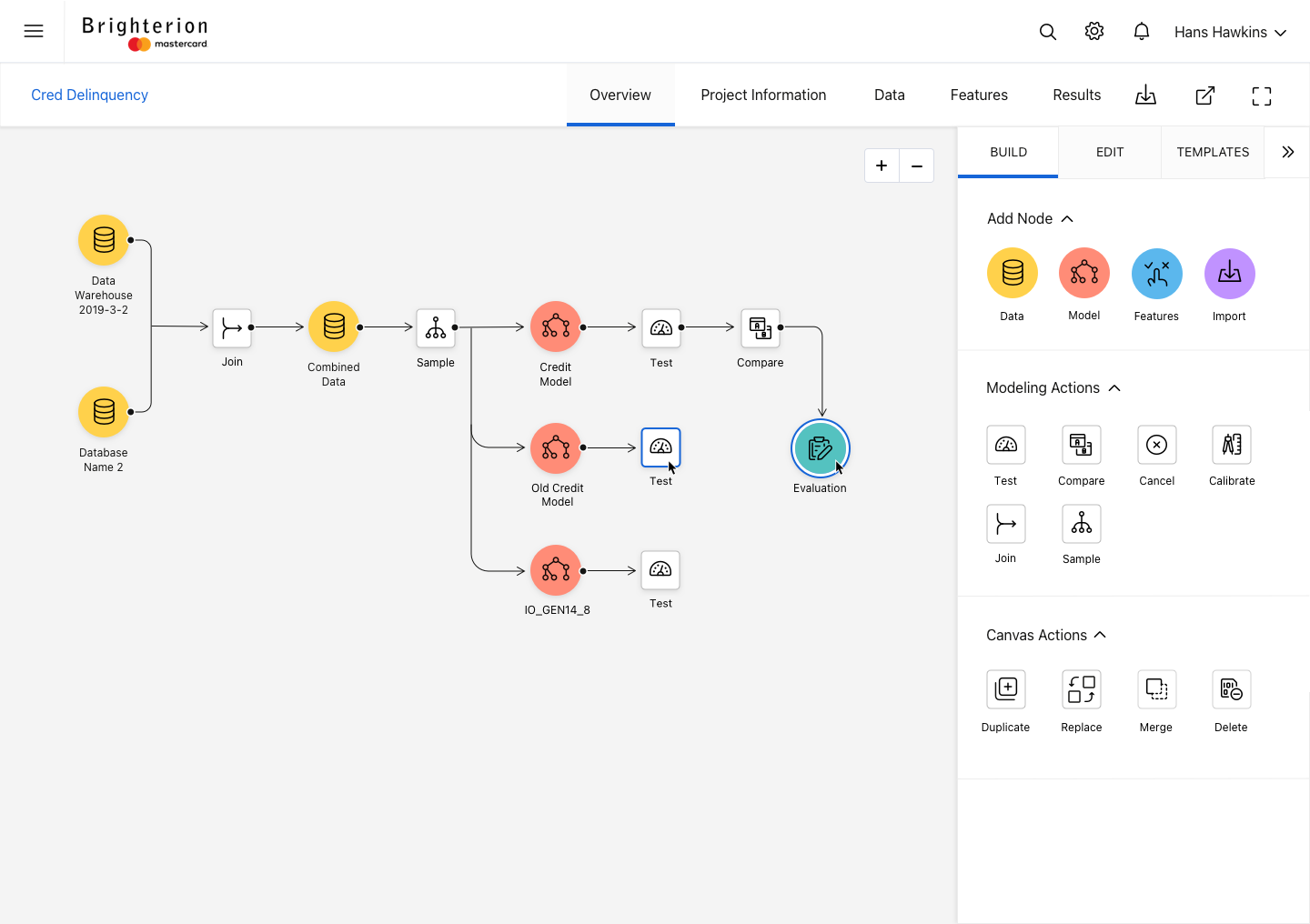Select the BUILD panel tab
The image size is (1310, 924).
(x=1009, y=152)
